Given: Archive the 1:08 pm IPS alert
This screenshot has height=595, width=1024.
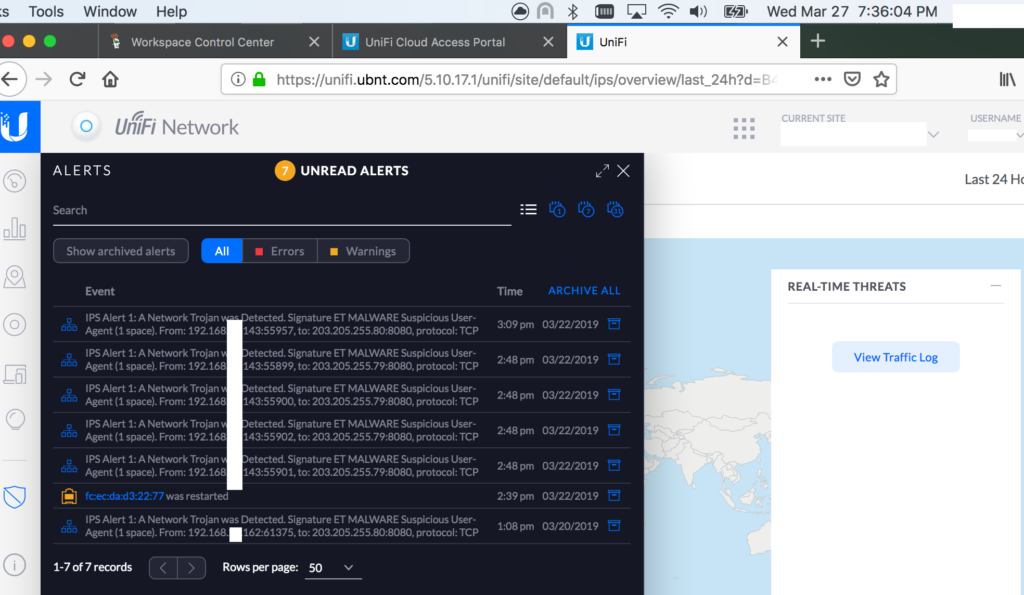Looking at the screenshot, I should click(614, 526).
